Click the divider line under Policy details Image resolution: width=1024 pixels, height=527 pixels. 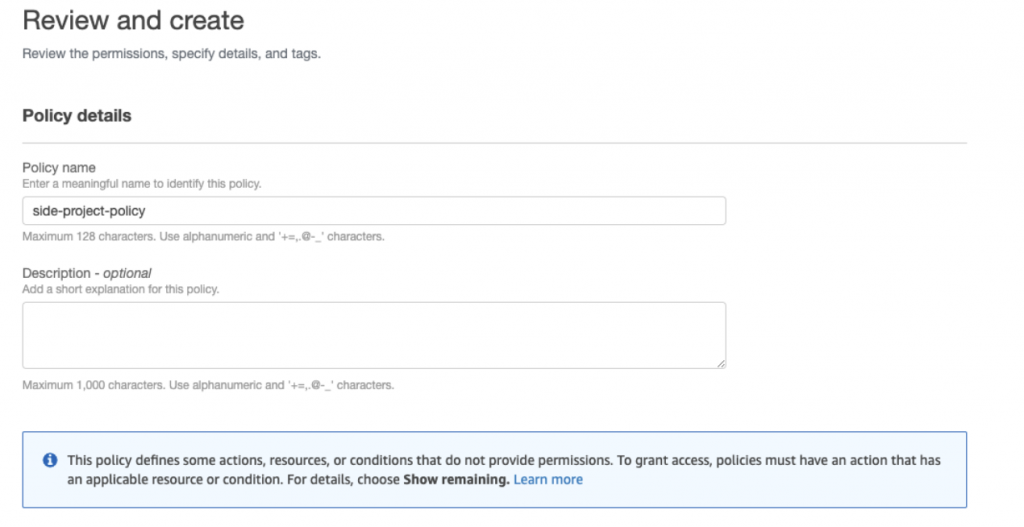point(494,144)
